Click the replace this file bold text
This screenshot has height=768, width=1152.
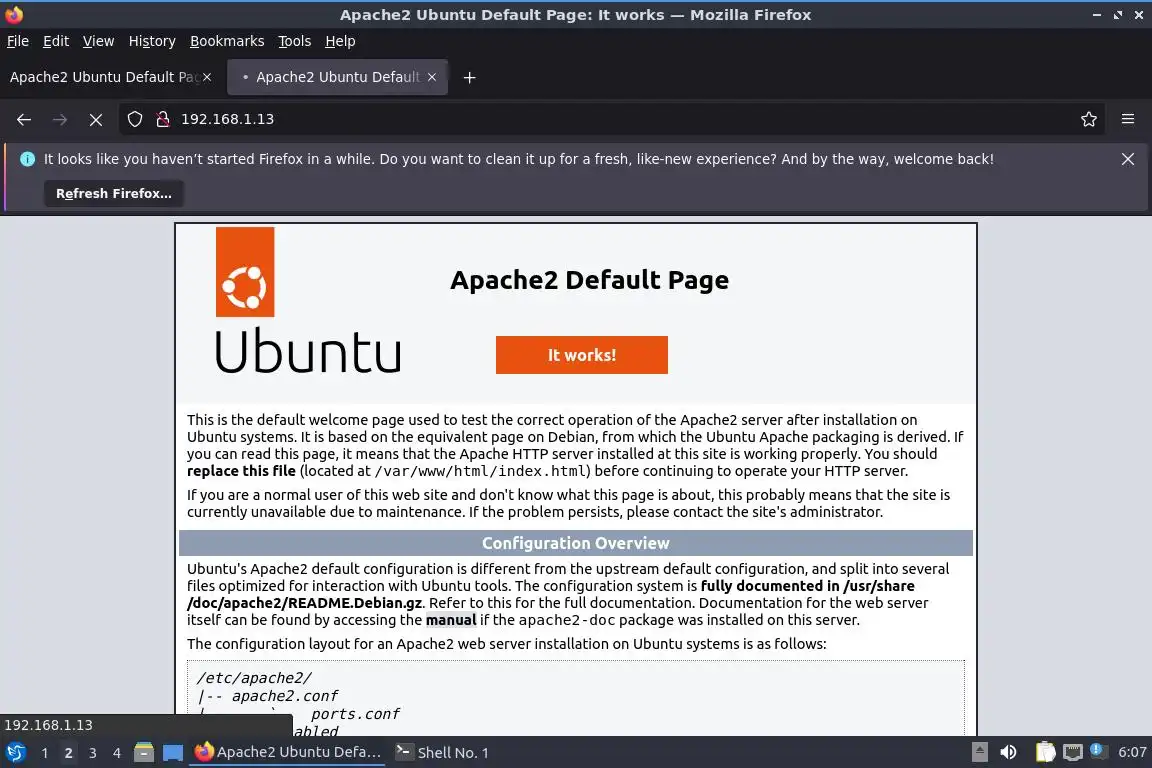(241, 471)
